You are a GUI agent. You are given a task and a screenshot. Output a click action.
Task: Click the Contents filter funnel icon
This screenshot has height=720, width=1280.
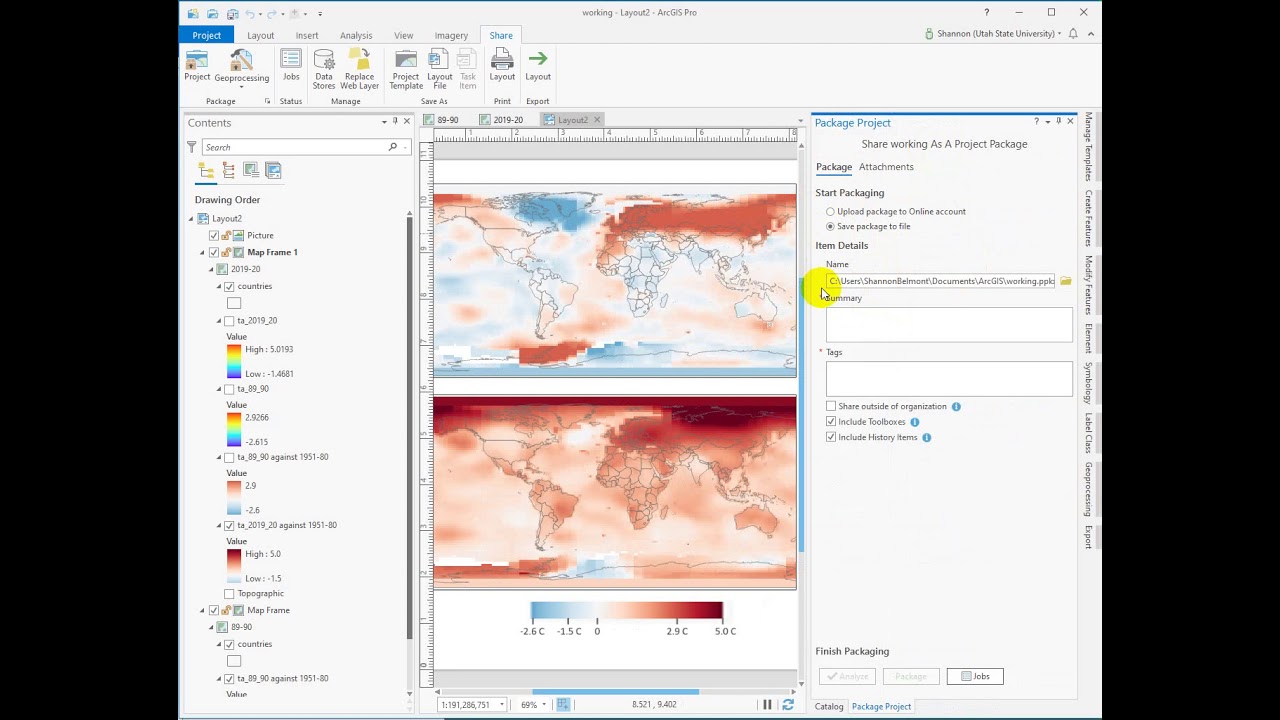pyautogui.click(x=192, y=147)
